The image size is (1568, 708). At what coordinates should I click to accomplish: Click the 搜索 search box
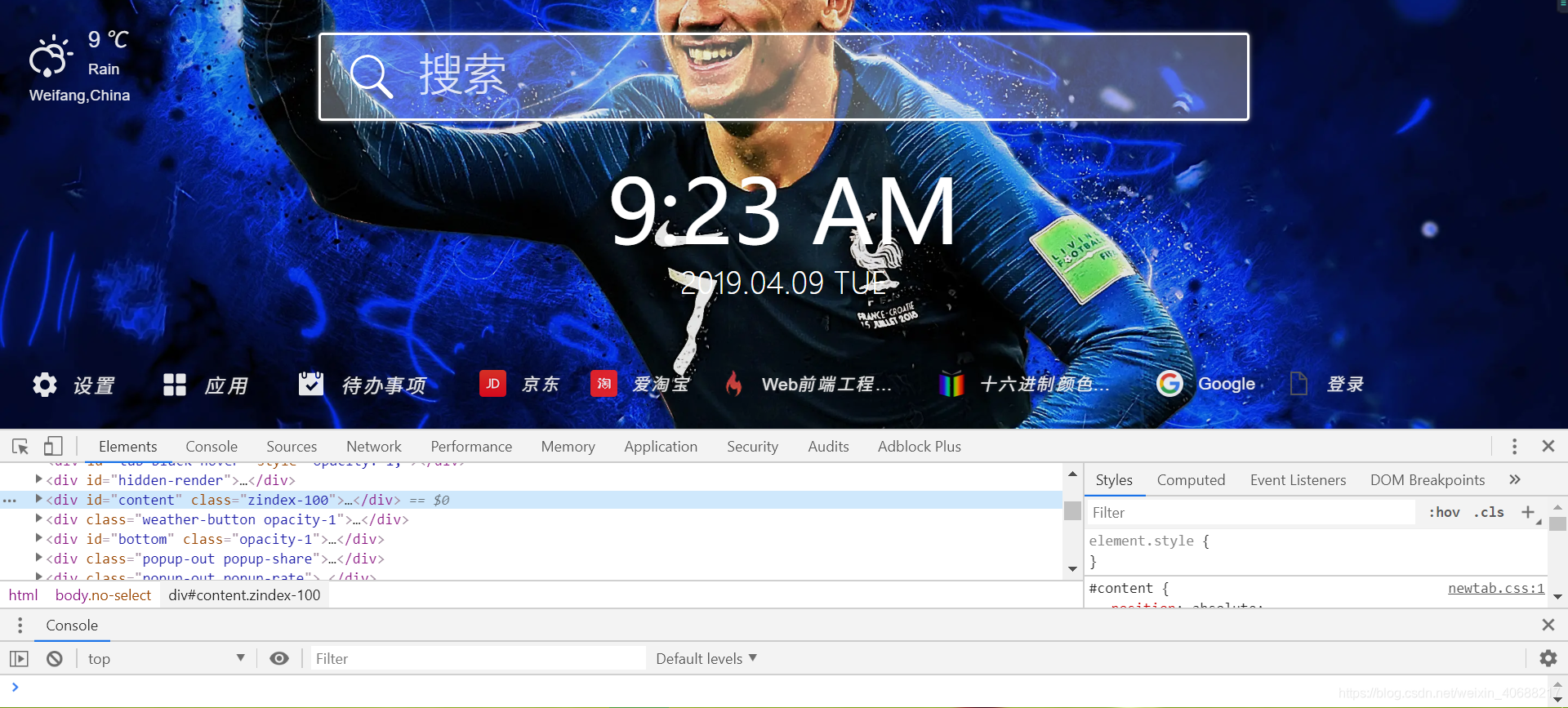[783, 77]
